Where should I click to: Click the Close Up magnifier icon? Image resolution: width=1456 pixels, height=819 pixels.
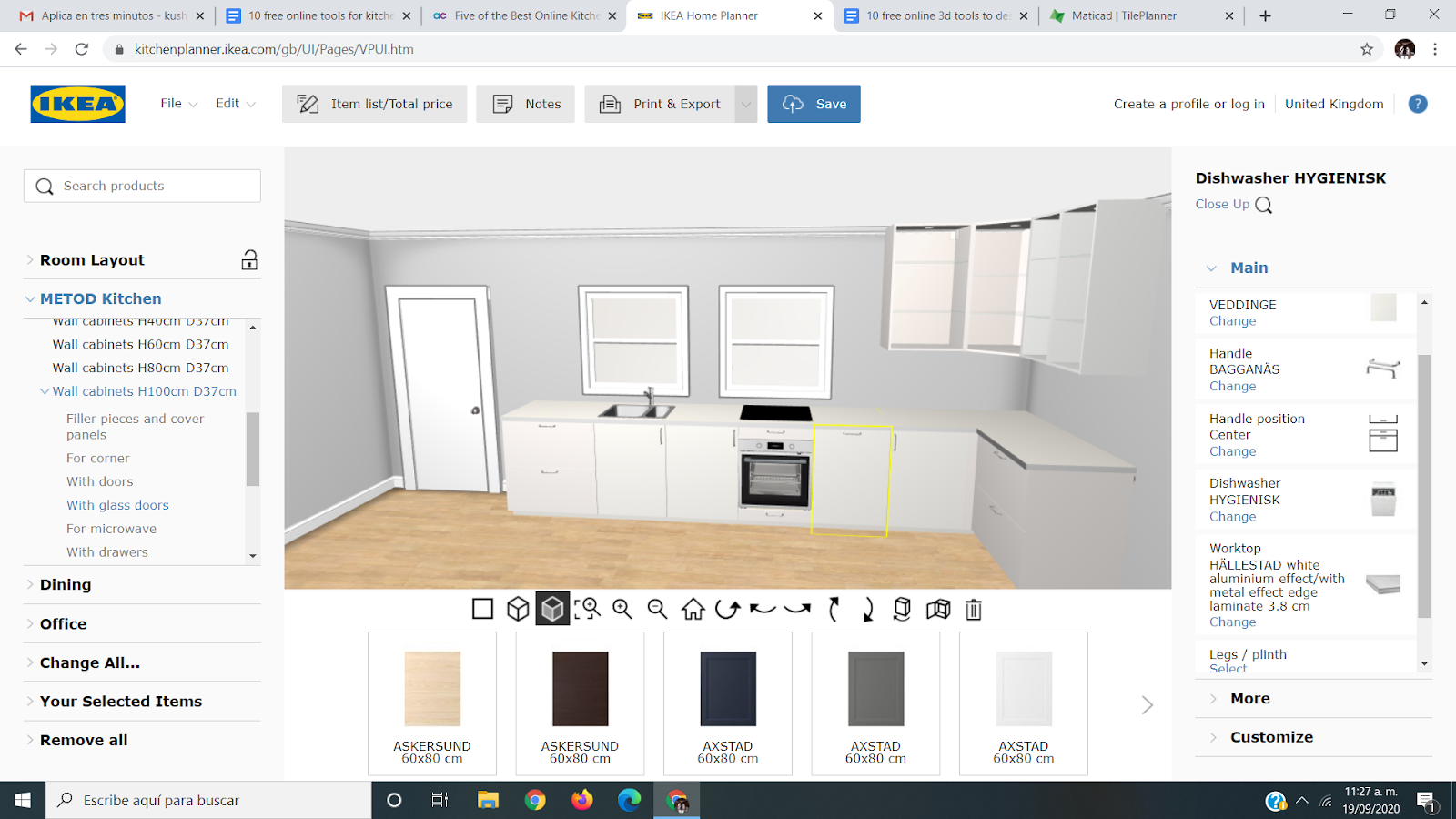(1264, 205)
